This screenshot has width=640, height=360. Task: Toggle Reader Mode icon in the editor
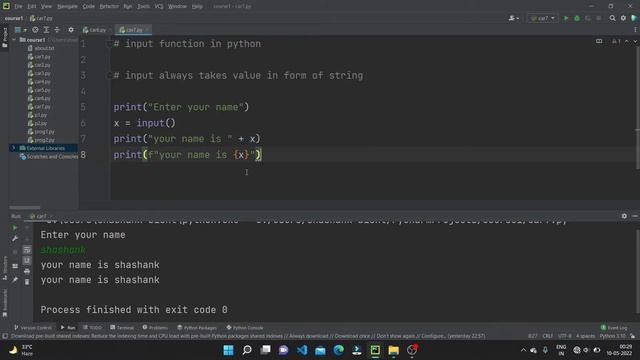pyautogui.click(x=599, y=41)
